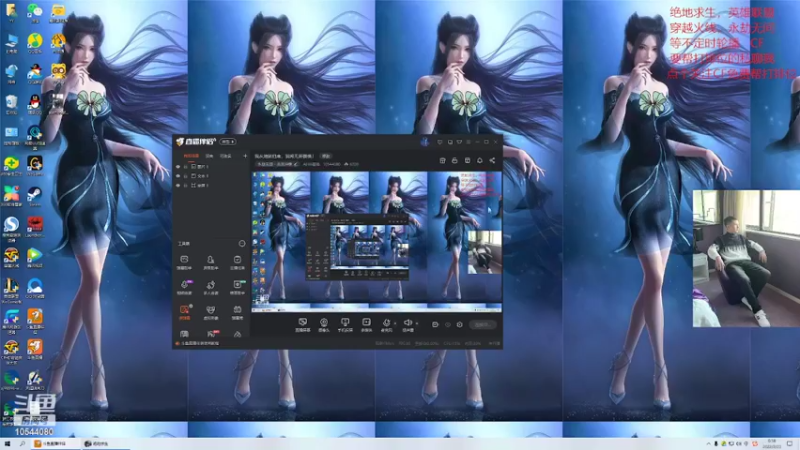800x450 pixels.
Task: Click the microphone icon in the streaming toolbar
Action: tap(386, 323)
